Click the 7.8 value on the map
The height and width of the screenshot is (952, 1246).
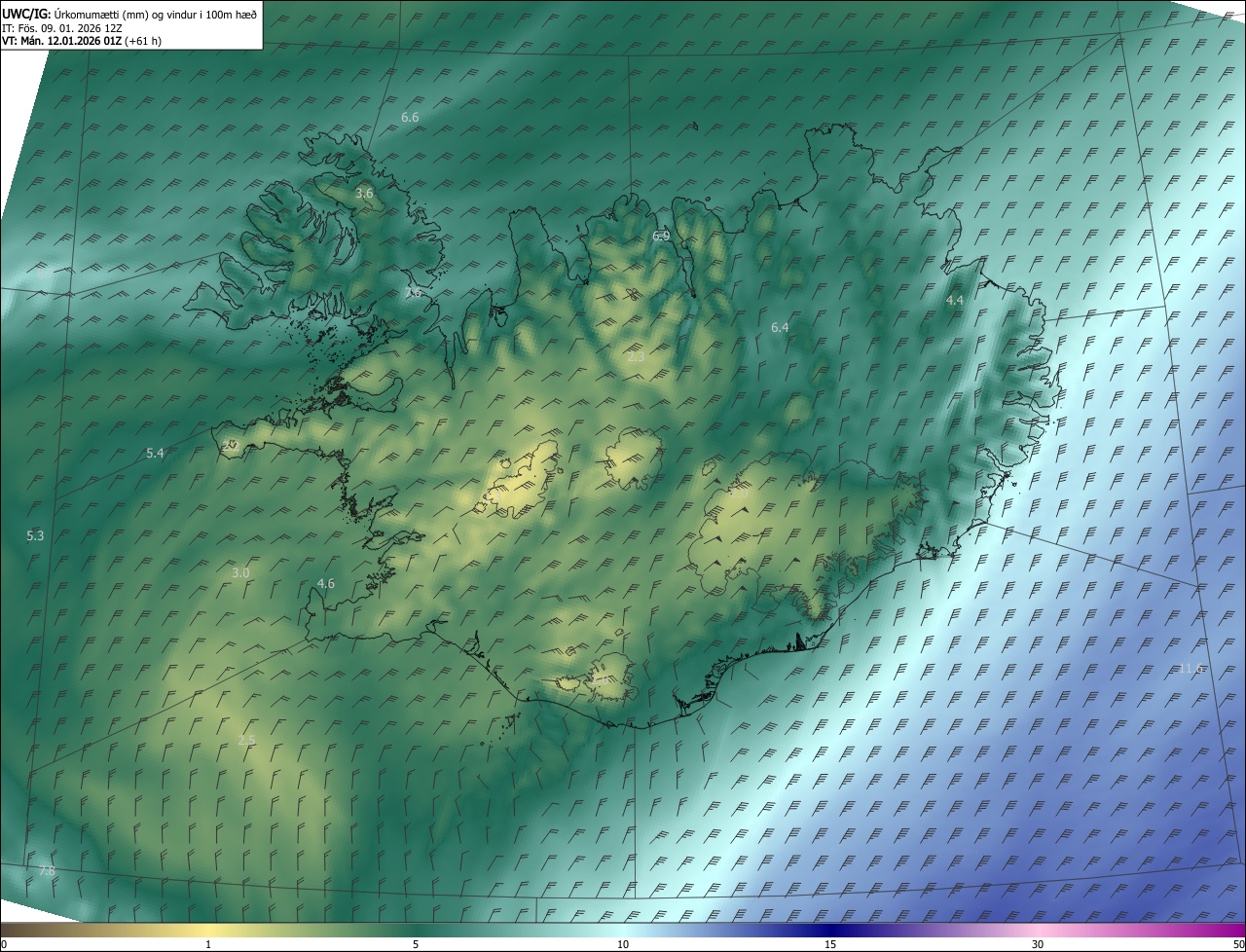pos(47,869)
